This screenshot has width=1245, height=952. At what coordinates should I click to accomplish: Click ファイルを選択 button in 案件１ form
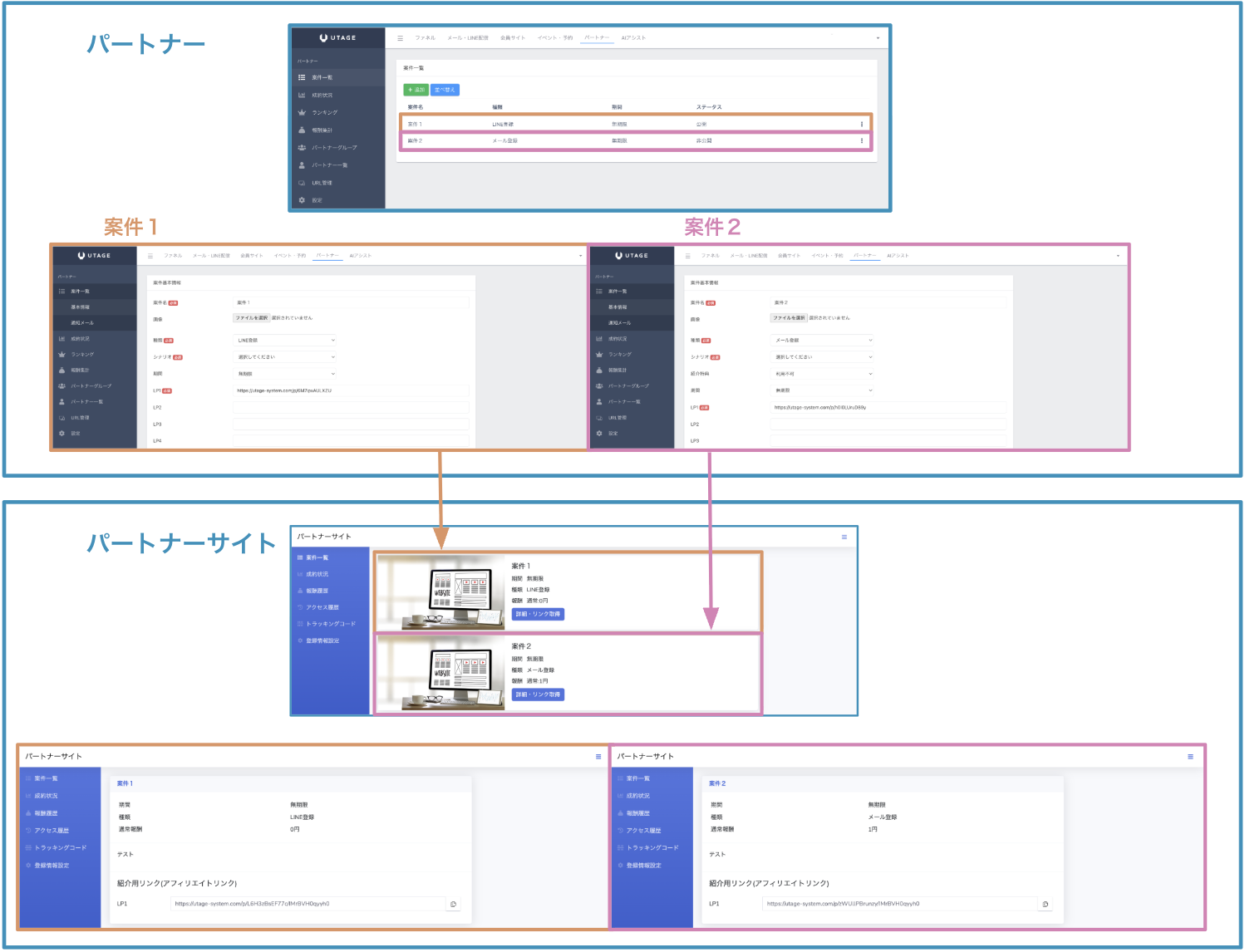click(x=251, y=318)
